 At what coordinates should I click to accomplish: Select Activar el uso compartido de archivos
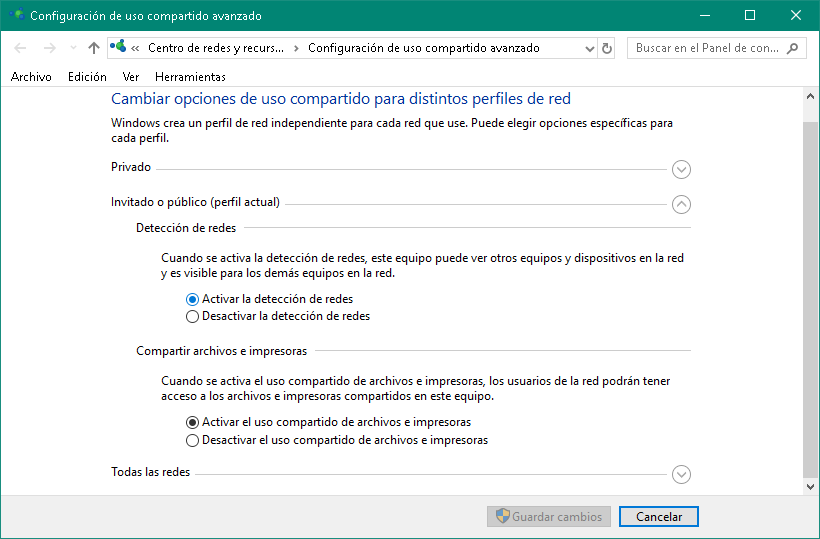193,422
